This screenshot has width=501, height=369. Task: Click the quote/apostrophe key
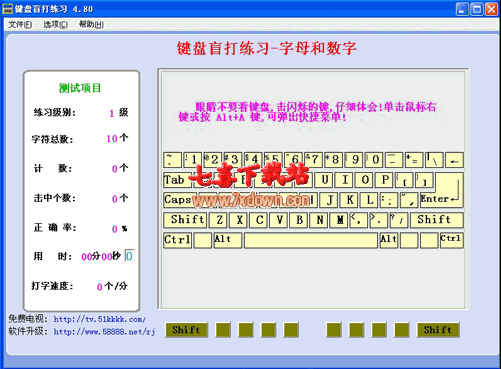pyautogui.click(x=409, y=200)
